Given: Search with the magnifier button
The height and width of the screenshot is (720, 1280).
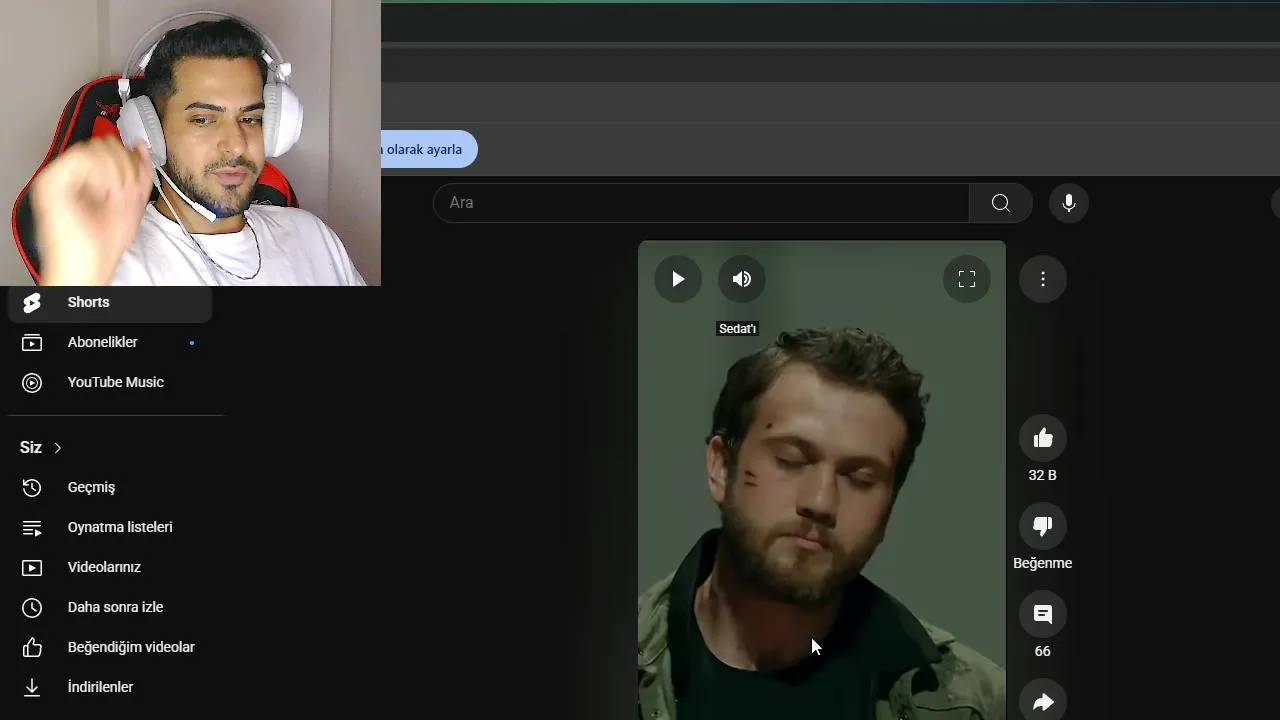Looking at the screenshot, I should pyautogui.click(x=1001, y=203).
